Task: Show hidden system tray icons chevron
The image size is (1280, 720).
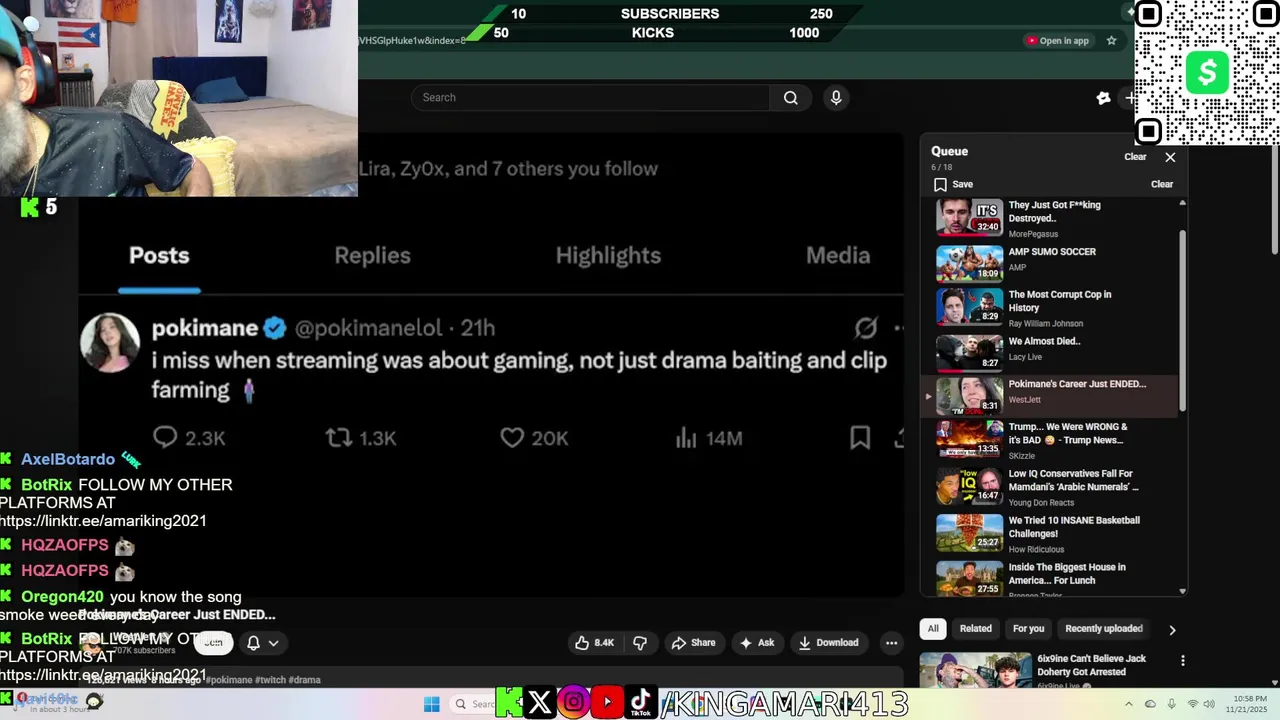Action: tap(1128, 704)
